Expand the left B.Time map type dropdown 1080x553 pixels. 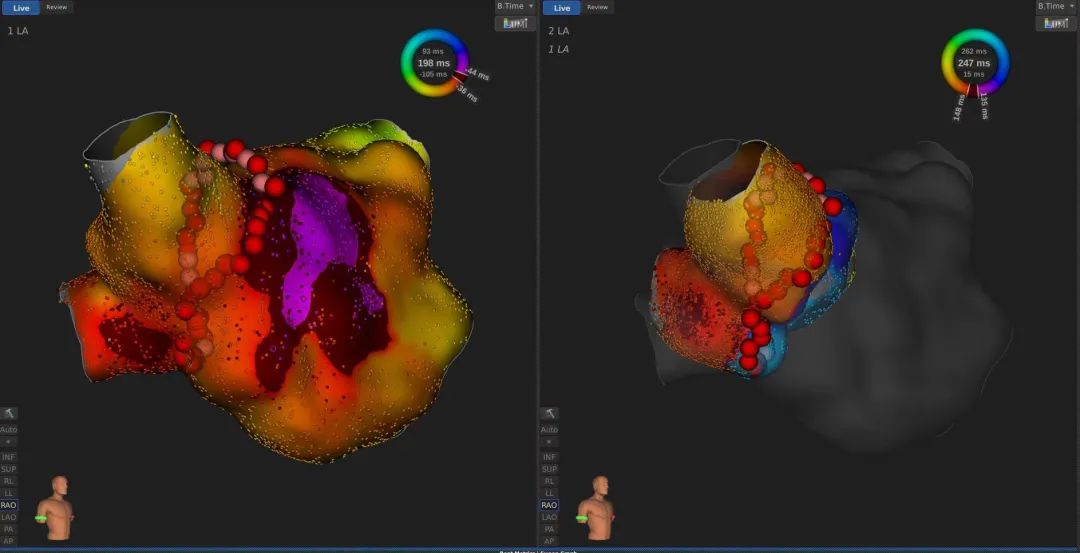516,6
